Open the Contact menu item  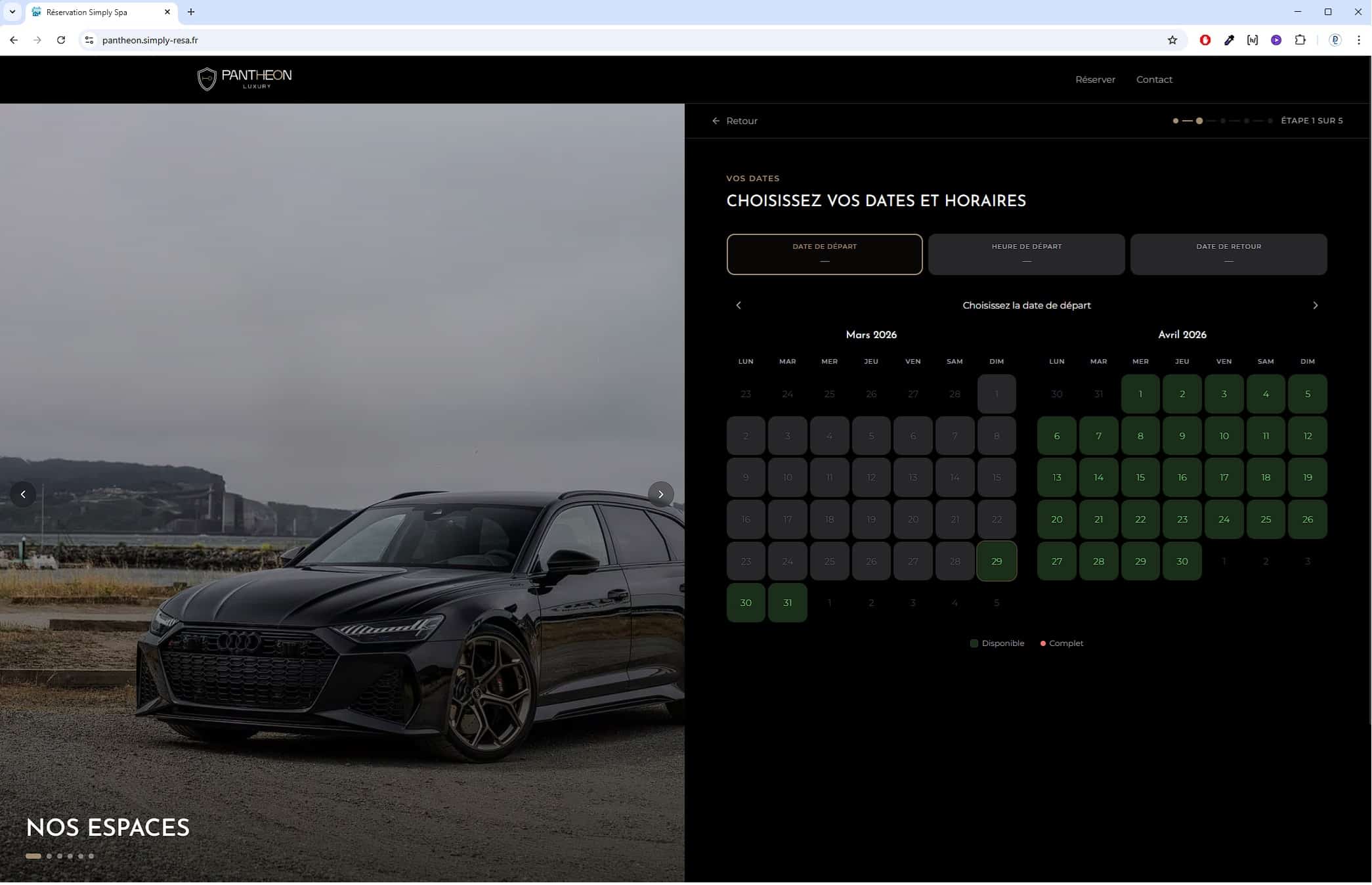(1154, 79)
